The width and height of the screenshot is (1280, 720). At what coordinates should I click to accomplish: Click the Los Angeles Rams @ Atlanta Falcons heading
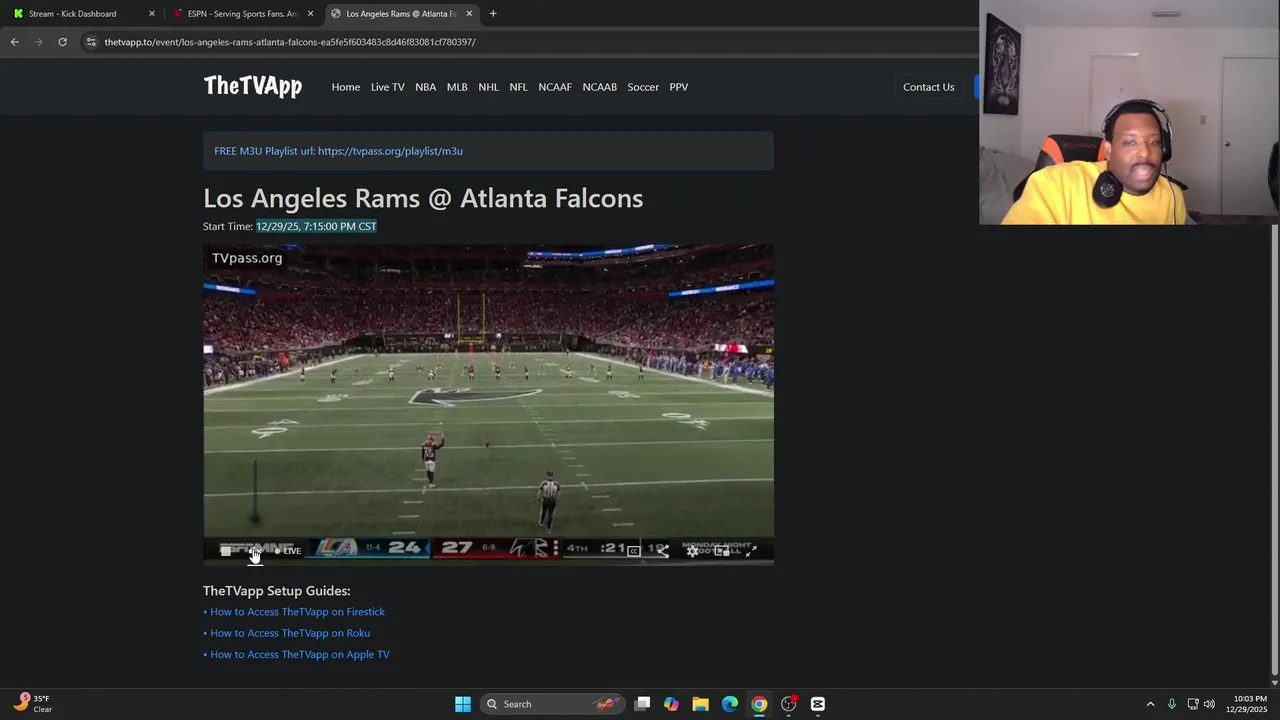tap(423, 198)
